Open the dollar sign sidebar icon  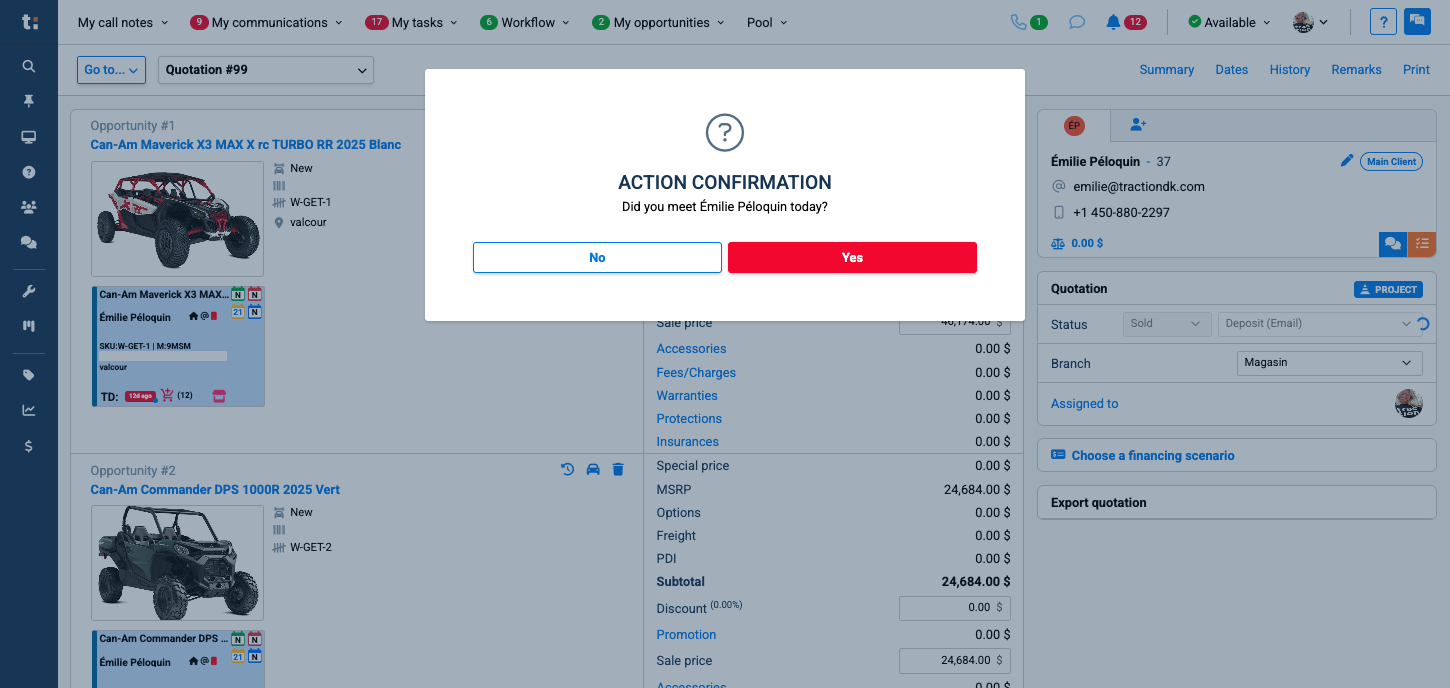click(x=29, y=446)
